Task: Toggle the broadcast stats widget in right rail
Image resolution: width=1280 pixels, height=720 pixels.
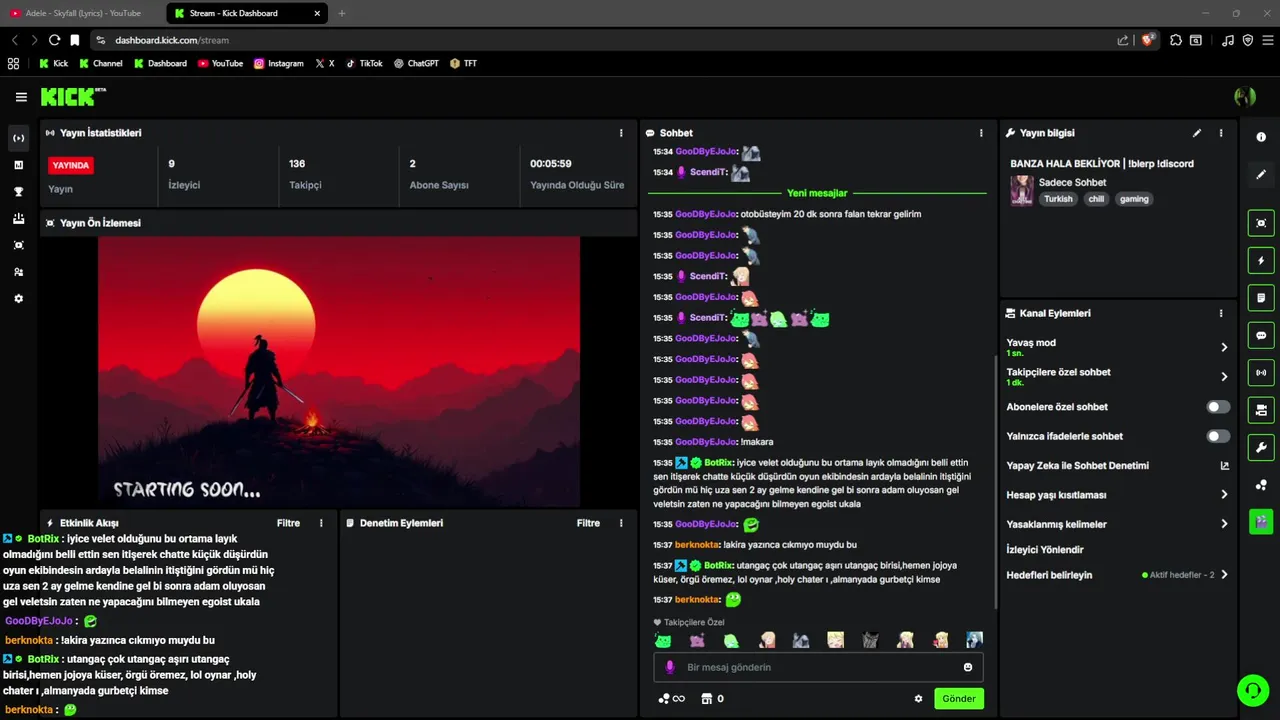Action: (x=1261, y=372)
